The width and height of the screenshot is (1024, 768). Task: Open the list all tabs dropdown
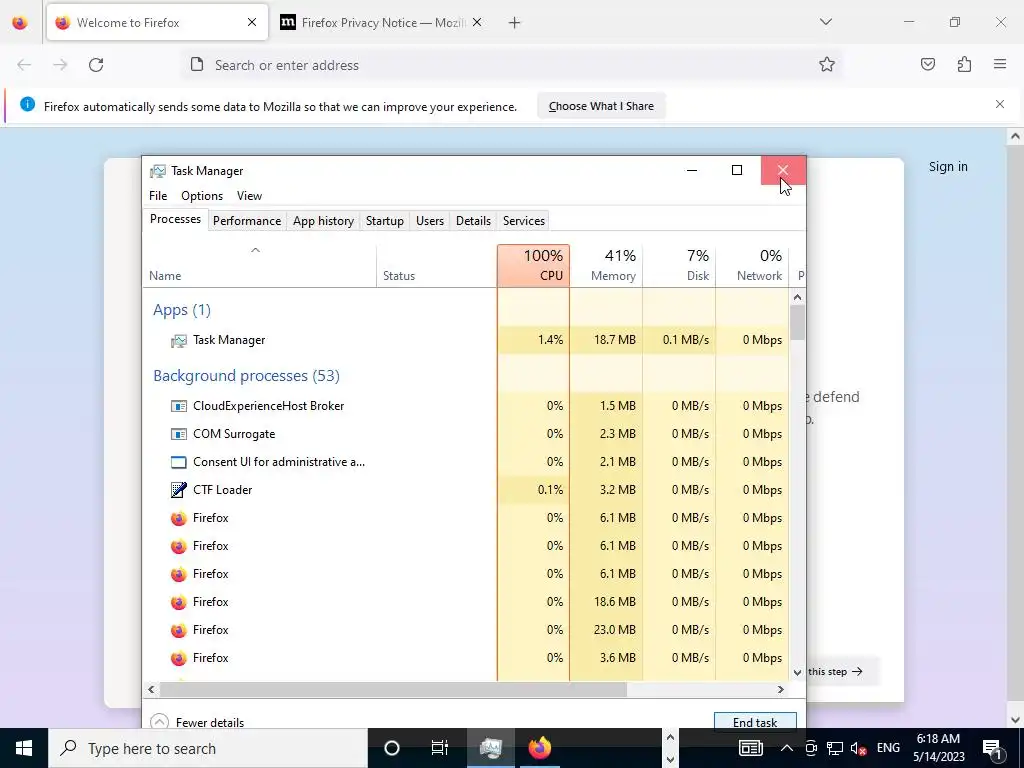click(825, 22)
